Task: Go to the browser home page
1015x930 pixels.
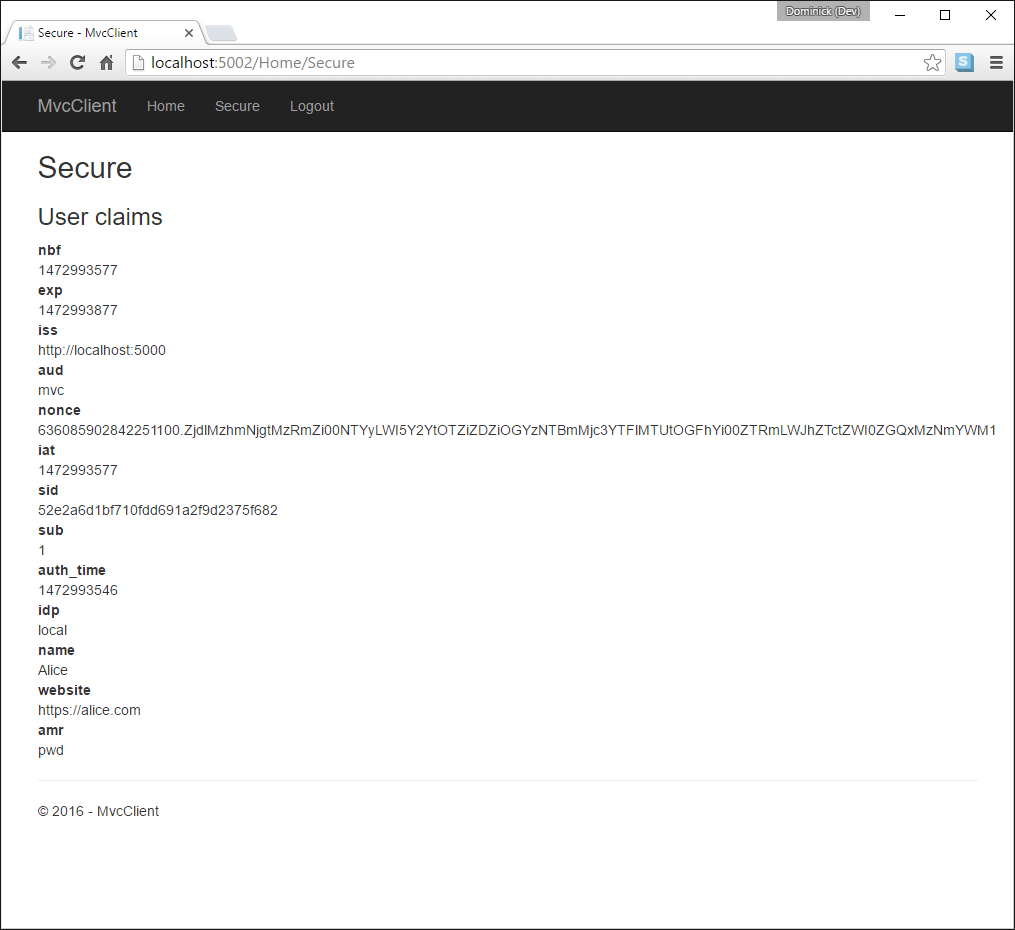Action: [x=106, y=63]
